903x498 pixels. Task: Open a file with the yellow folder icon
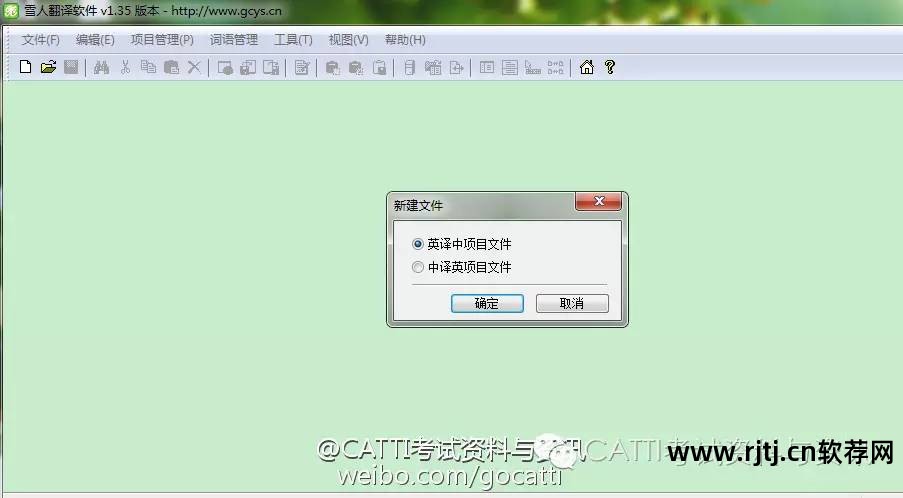pyautogui.click(x=48, y=67)
